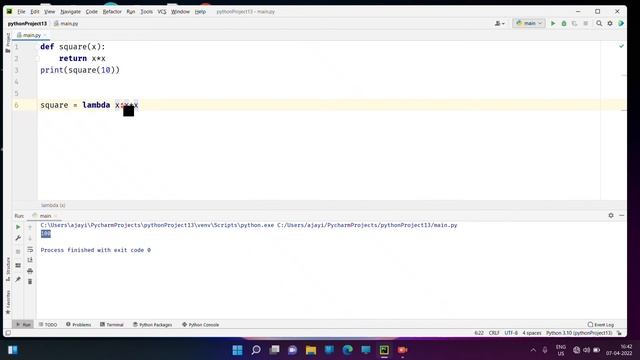Open the Edit menu
Screen dimensions: 640x360
(x=35, y=11)
